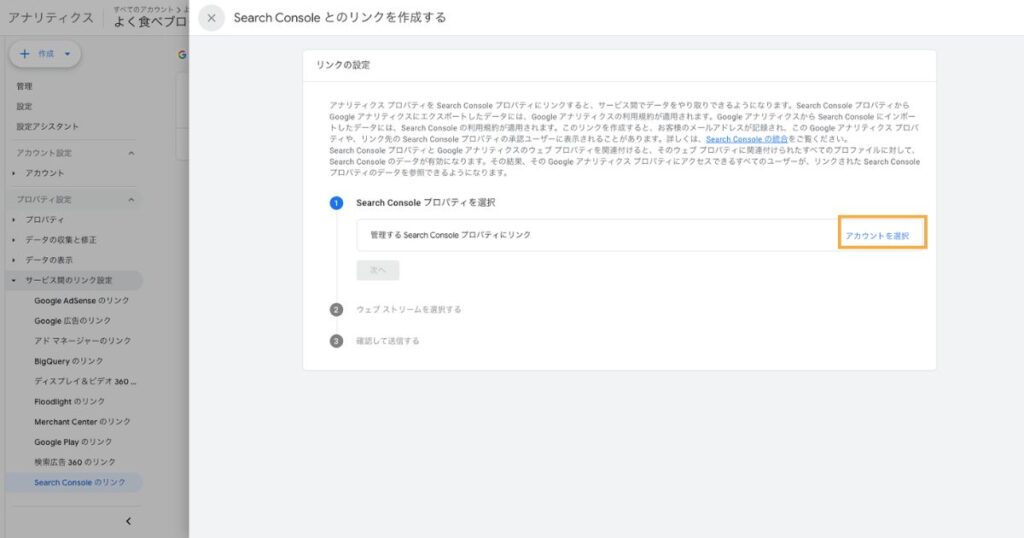
Task: Click the リンクの設定 card heading
Action: pyautogui.click(x=343, y=65)
